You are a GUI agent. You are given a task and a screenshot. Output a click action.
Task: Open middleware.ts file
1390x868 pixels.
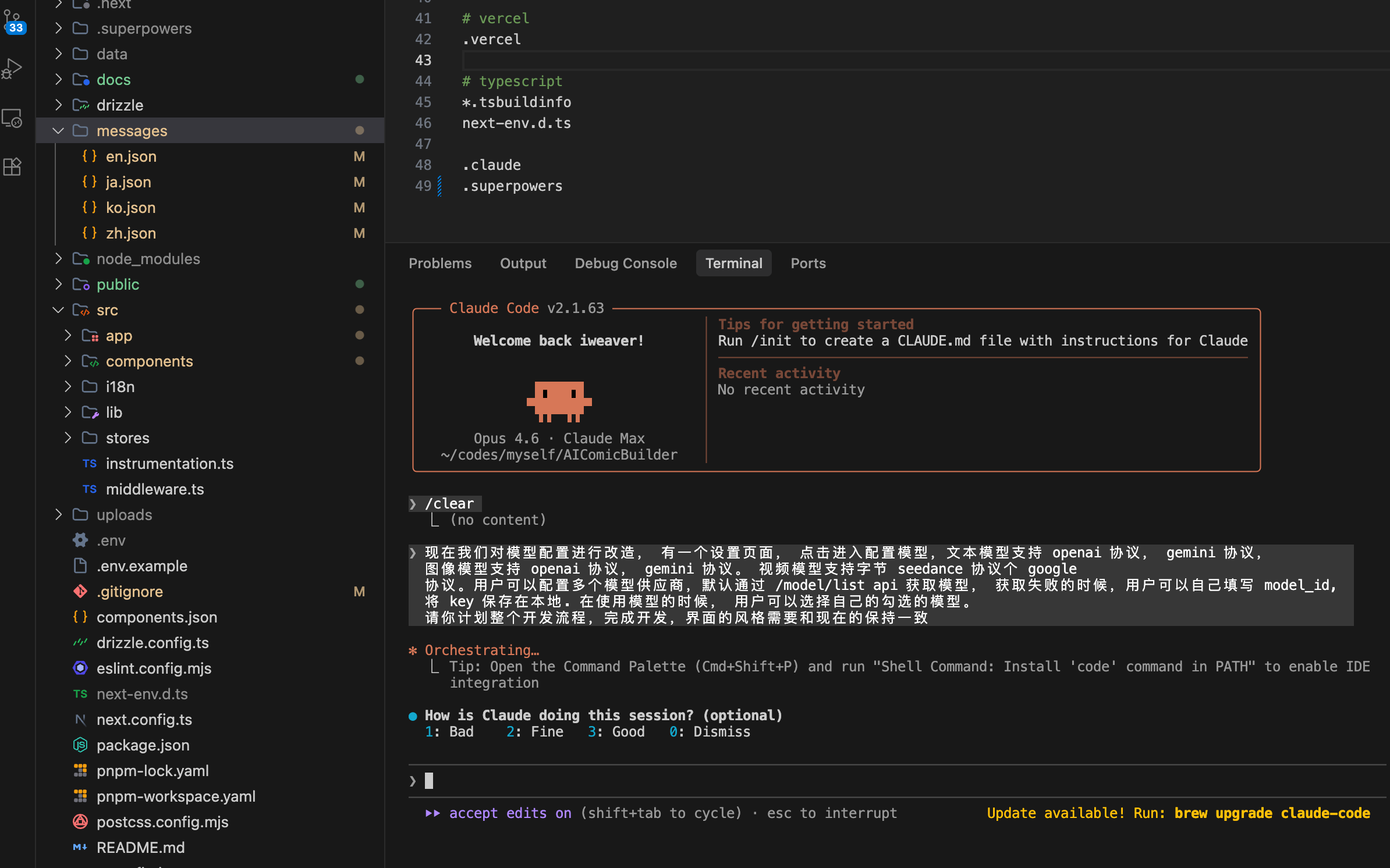[155, 489]
